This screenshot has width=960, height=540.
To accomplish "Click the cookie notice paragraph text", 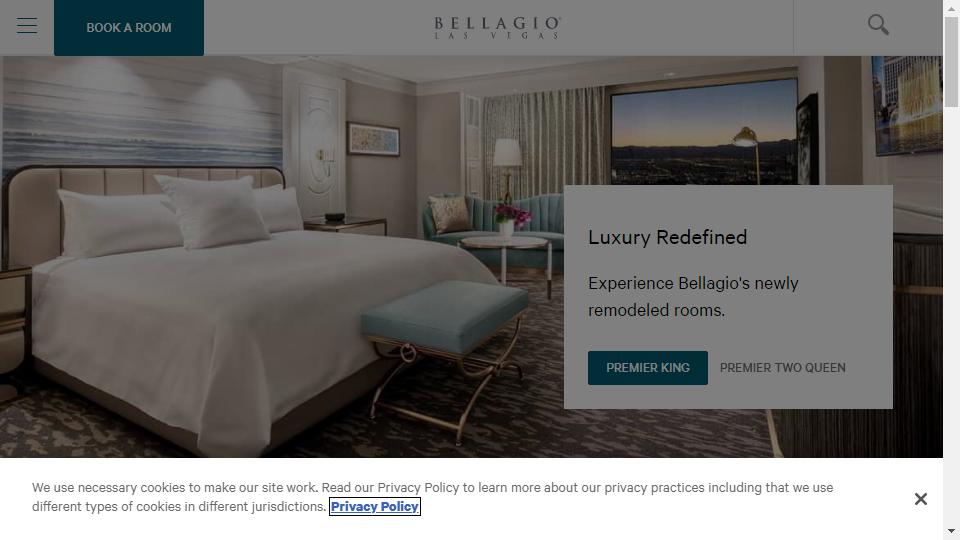I will 432,497.
